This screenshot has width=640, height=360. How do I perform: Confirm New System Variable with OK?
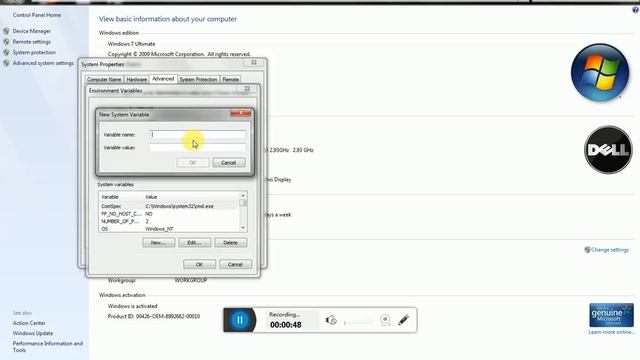[x=193, y=162]
